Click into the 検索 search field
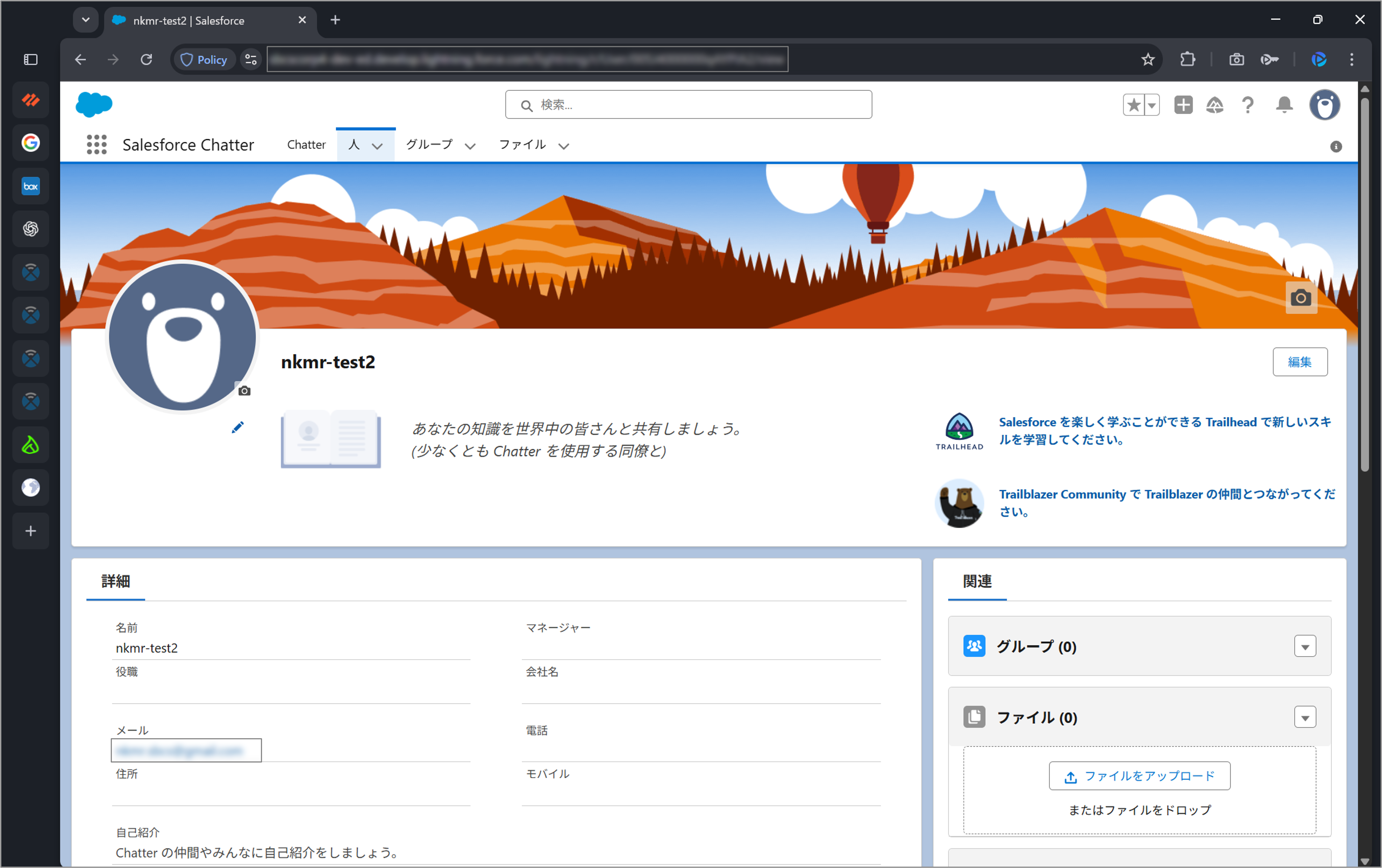Viewport: 1382px width, 868px height. (x=689, y=105)
